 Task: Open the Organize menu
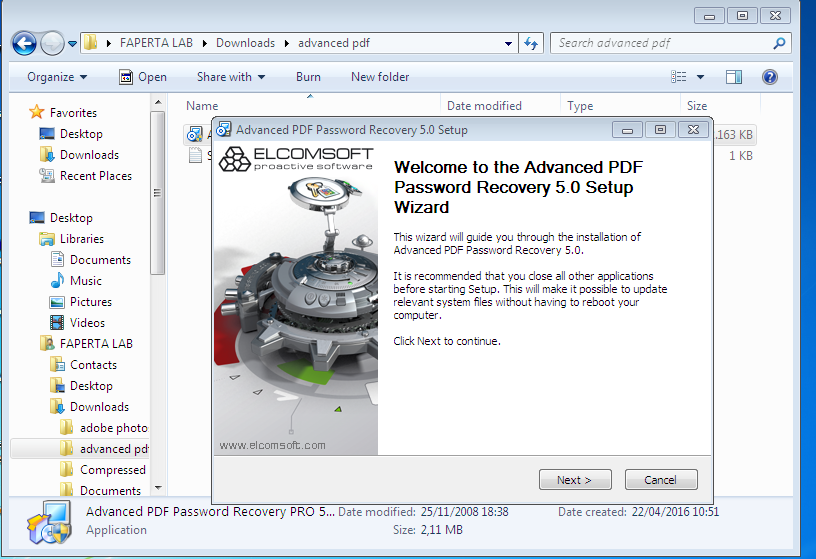point(57,77)
